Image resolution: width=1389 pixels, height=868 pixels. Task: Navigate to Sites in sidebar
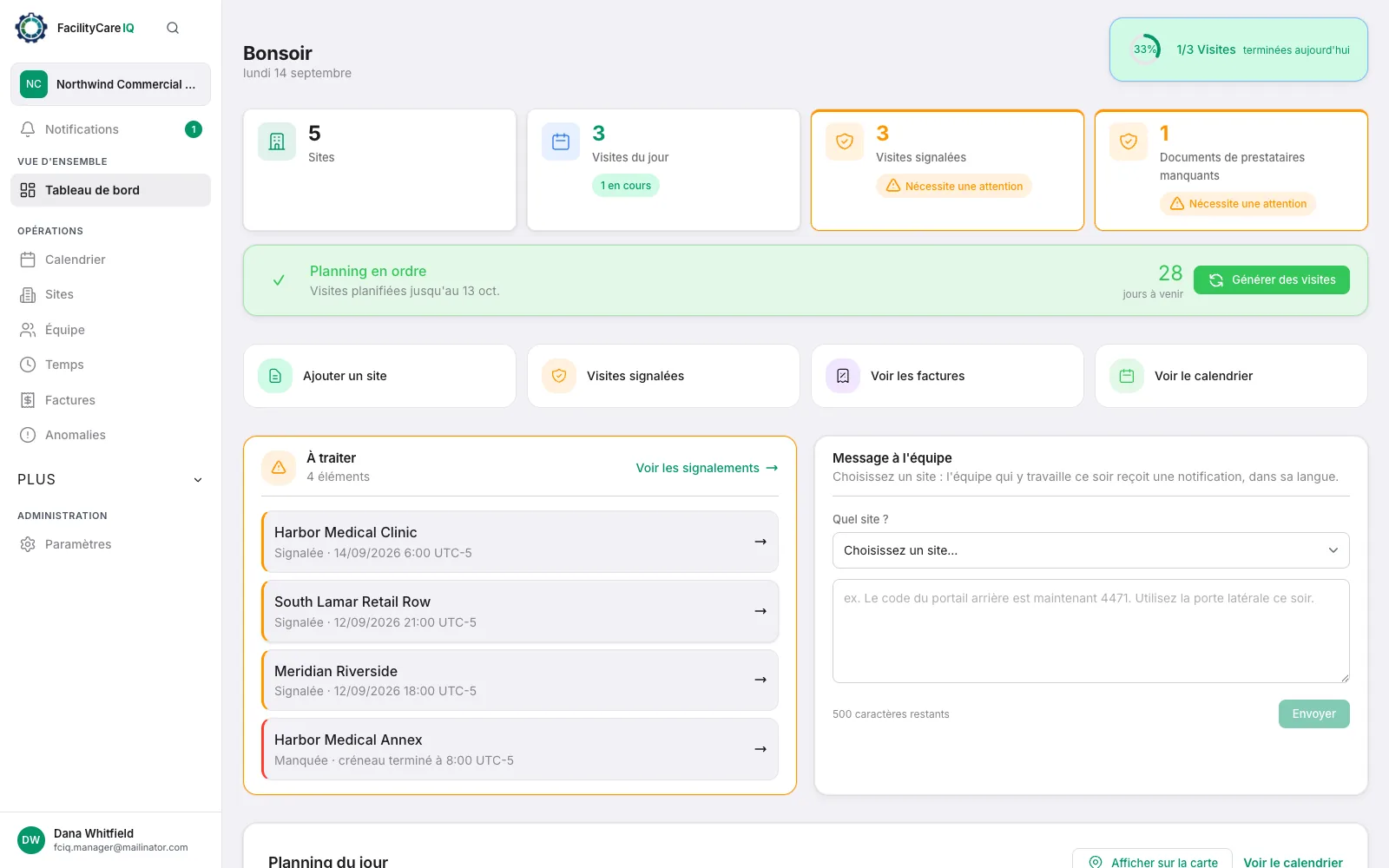pyautogui.click(x=111, y=294)
